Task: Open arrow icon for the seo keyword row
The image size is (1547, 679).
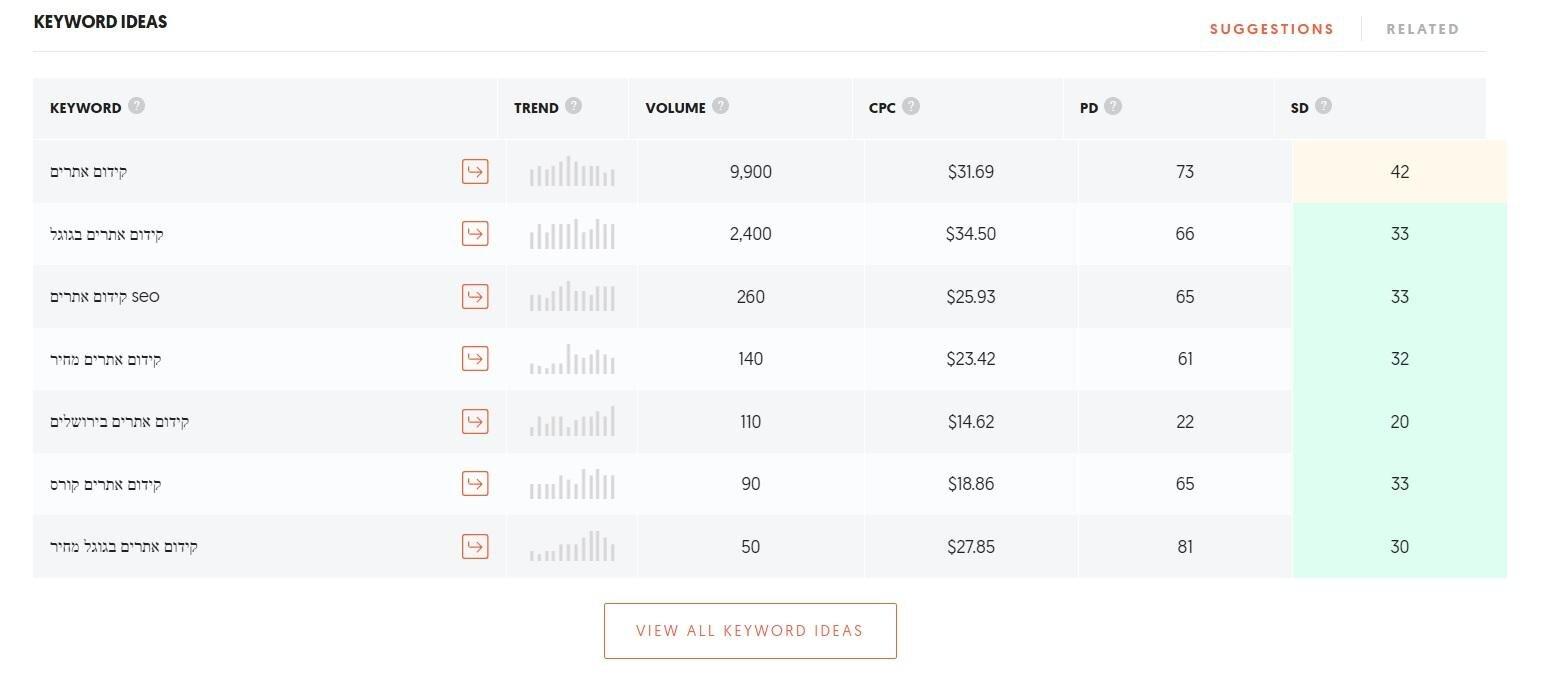Action: pyautogui.click(x=475, y=296)
